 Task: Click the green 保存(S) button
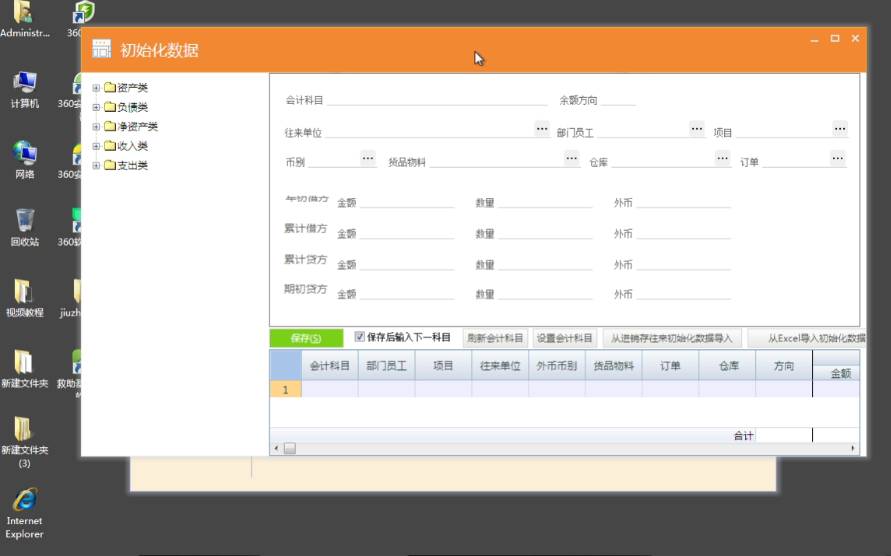point(306,339)
